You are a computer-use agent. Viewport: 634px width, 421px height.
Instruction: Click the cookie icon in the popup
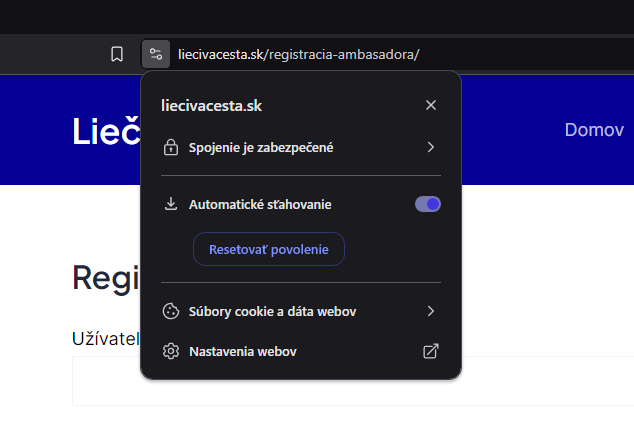point(171,311)
